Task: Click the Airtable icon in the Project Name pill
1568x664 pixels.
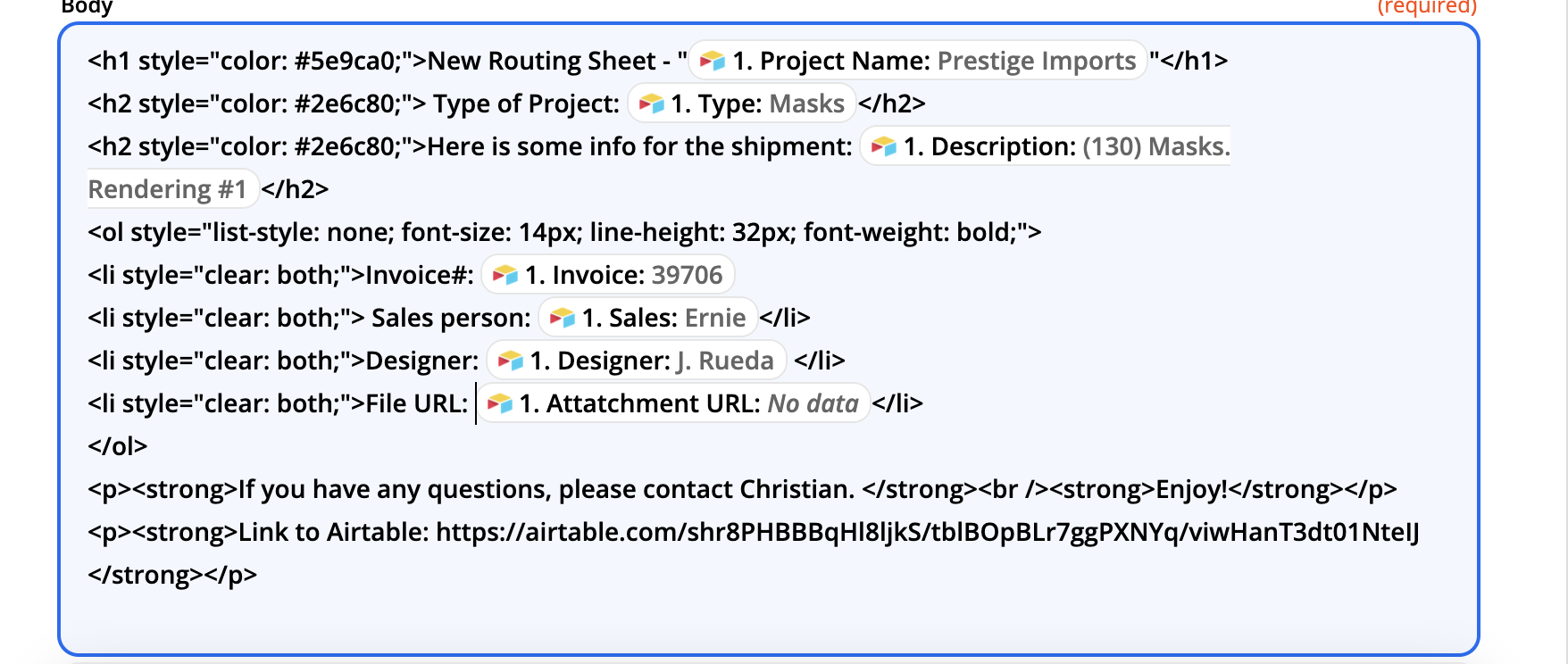Action: (x=712, y=61)
